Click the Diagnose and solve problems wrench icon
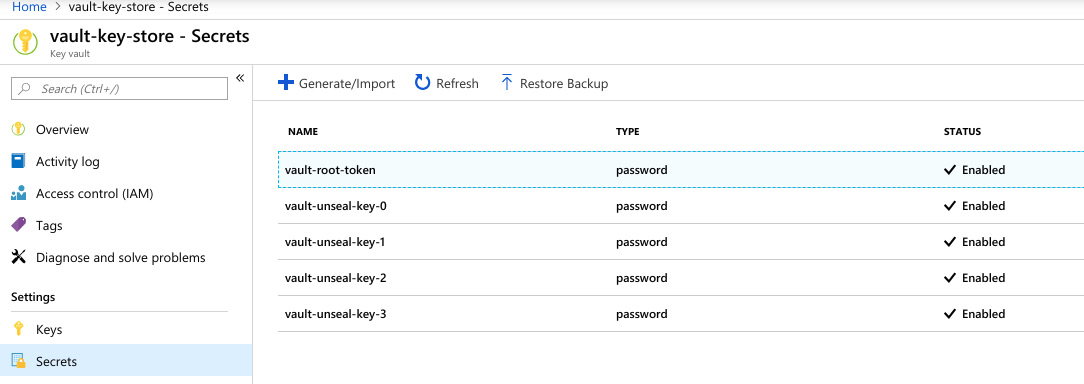 click(19, 257)
